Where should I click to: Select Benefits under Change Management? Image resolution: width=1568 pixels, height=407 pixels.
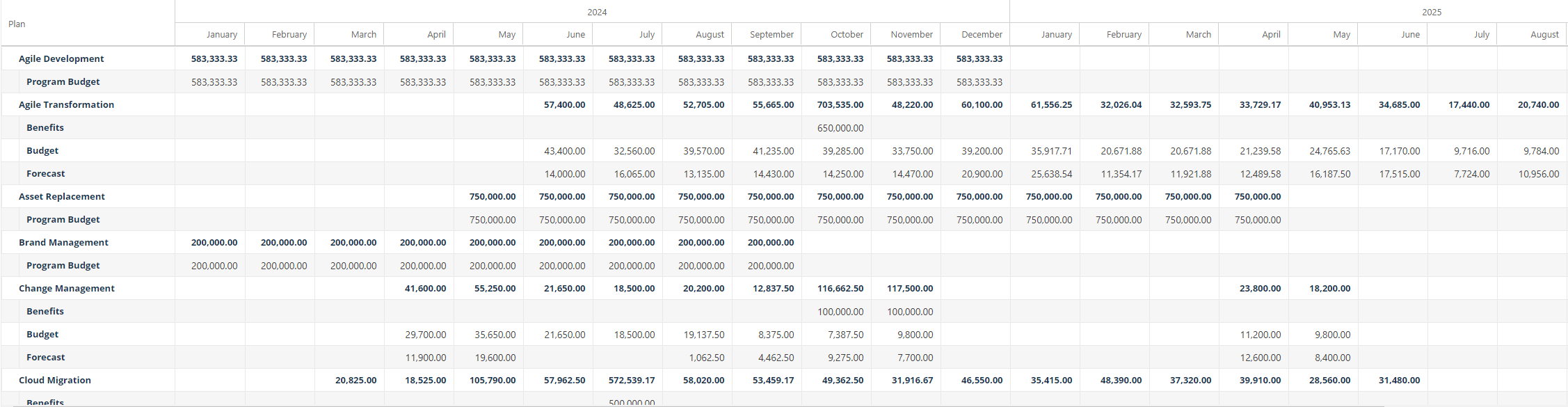45,311
